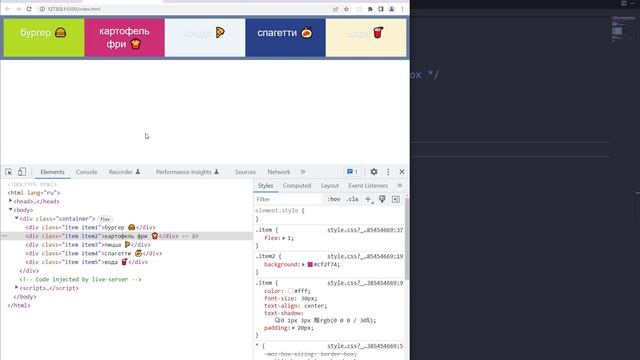Select the Styles pane tab
640x360 pixels.
265,186
